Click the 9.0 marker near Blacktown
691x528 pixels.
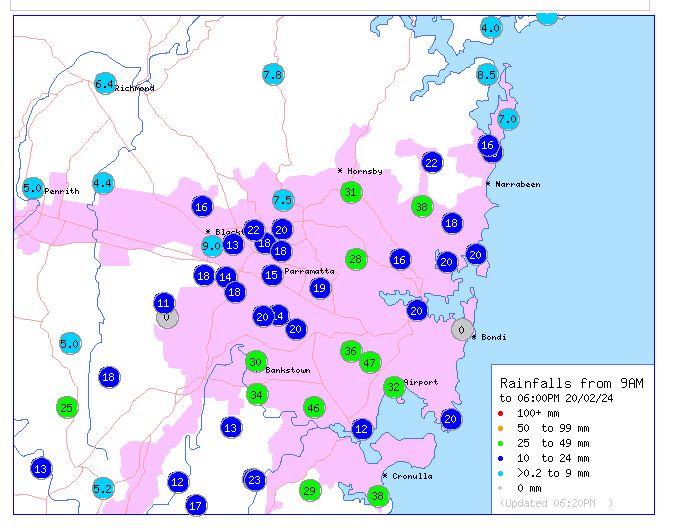click(212, 246)
